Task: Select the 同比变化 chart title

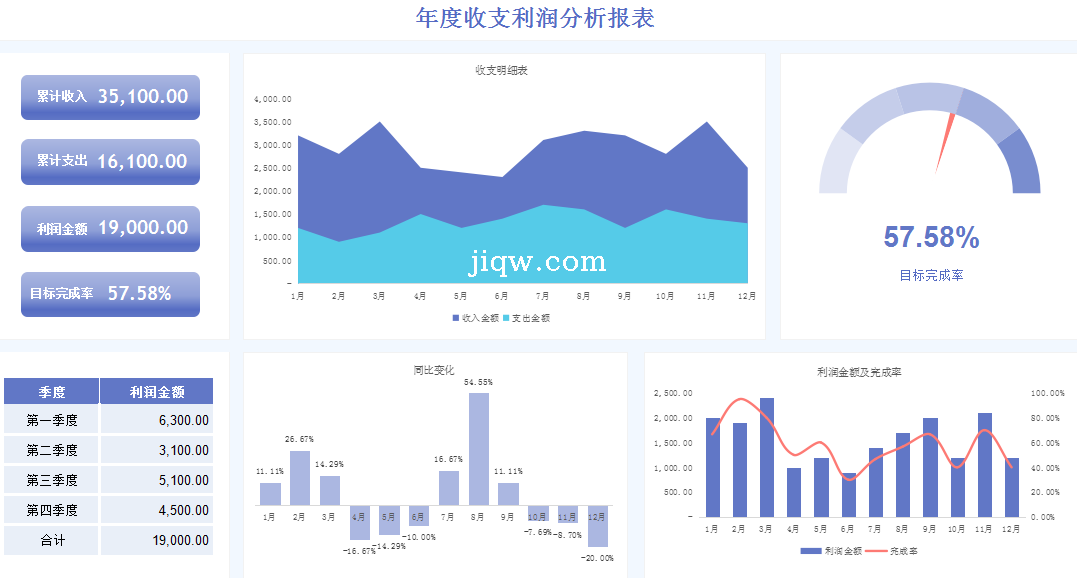Action: pyautogui.click(x=434, y=370)
